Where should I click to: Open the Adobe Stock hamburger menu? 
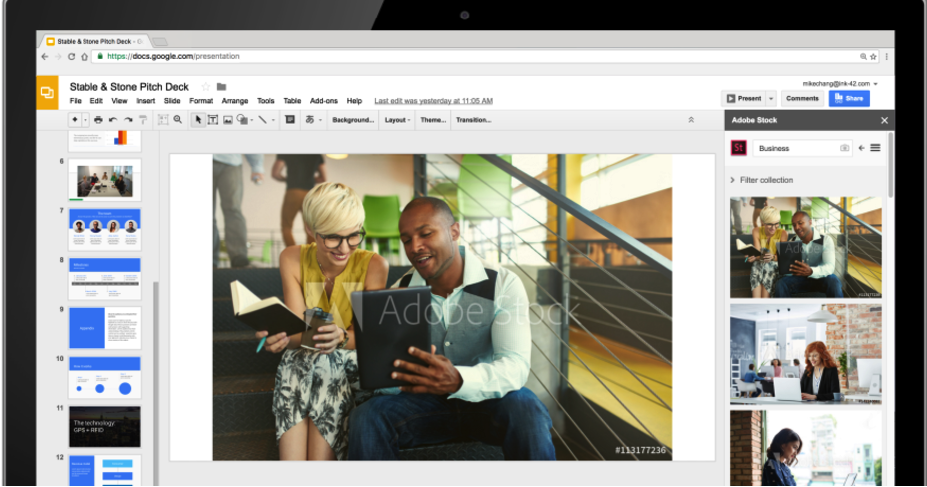[x=876, y=148]
